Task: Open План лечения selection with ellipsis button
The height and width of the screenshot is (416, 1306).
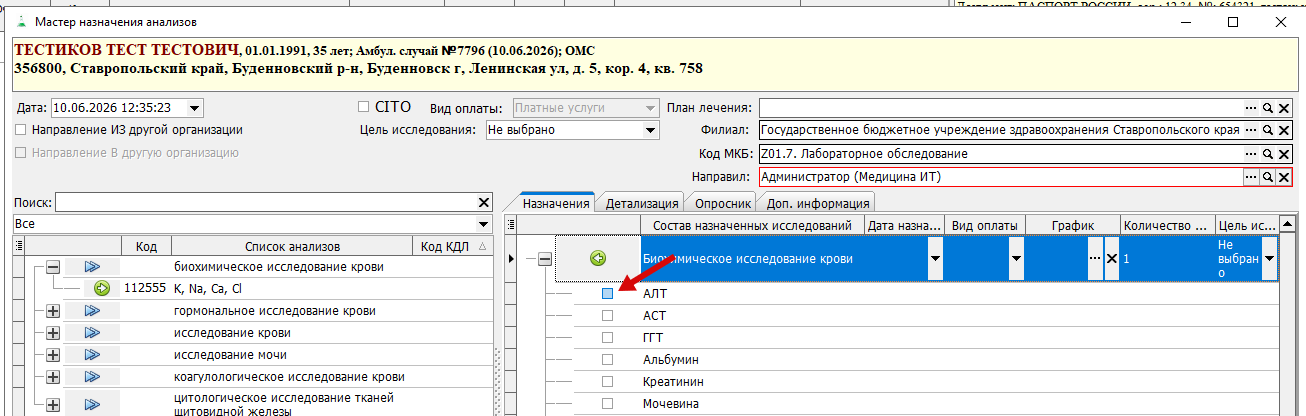Action: point(1250,108)
